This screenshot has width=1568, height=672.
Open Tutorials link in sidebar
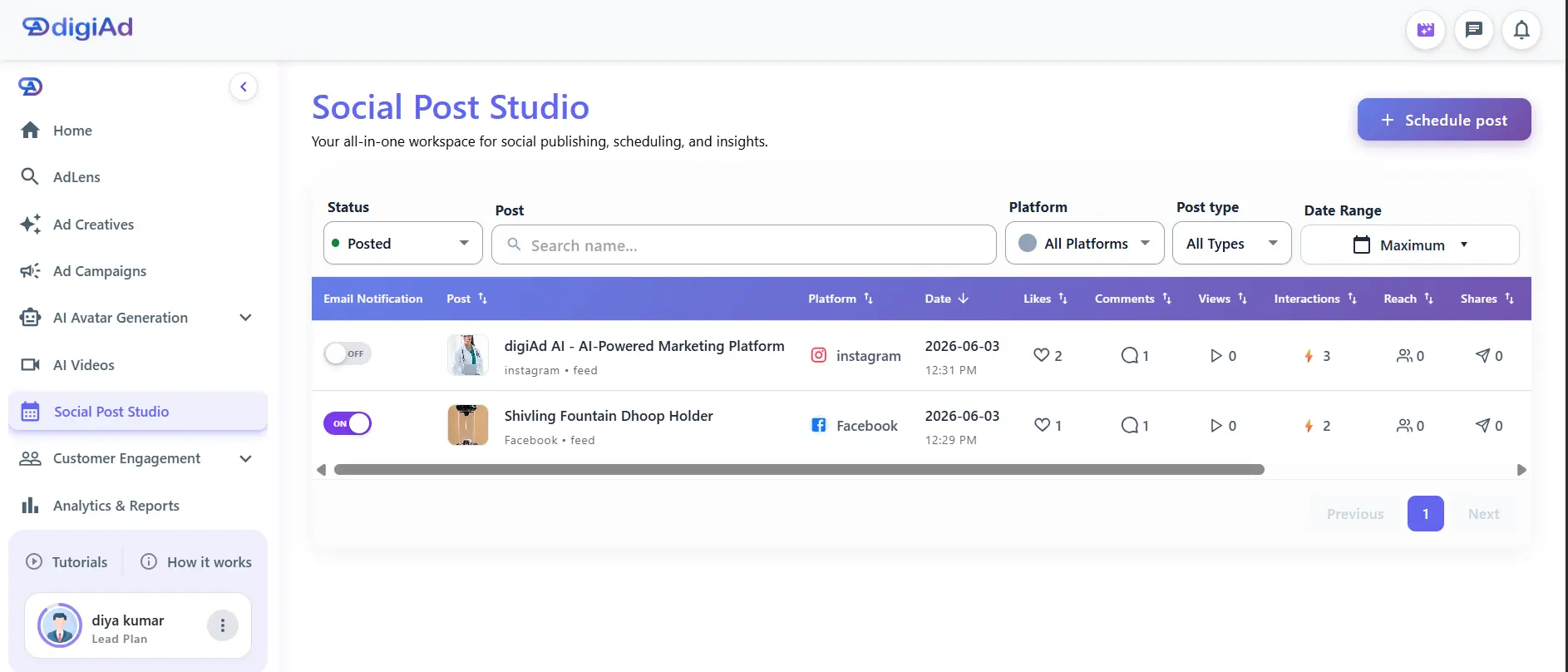(67, 561)
